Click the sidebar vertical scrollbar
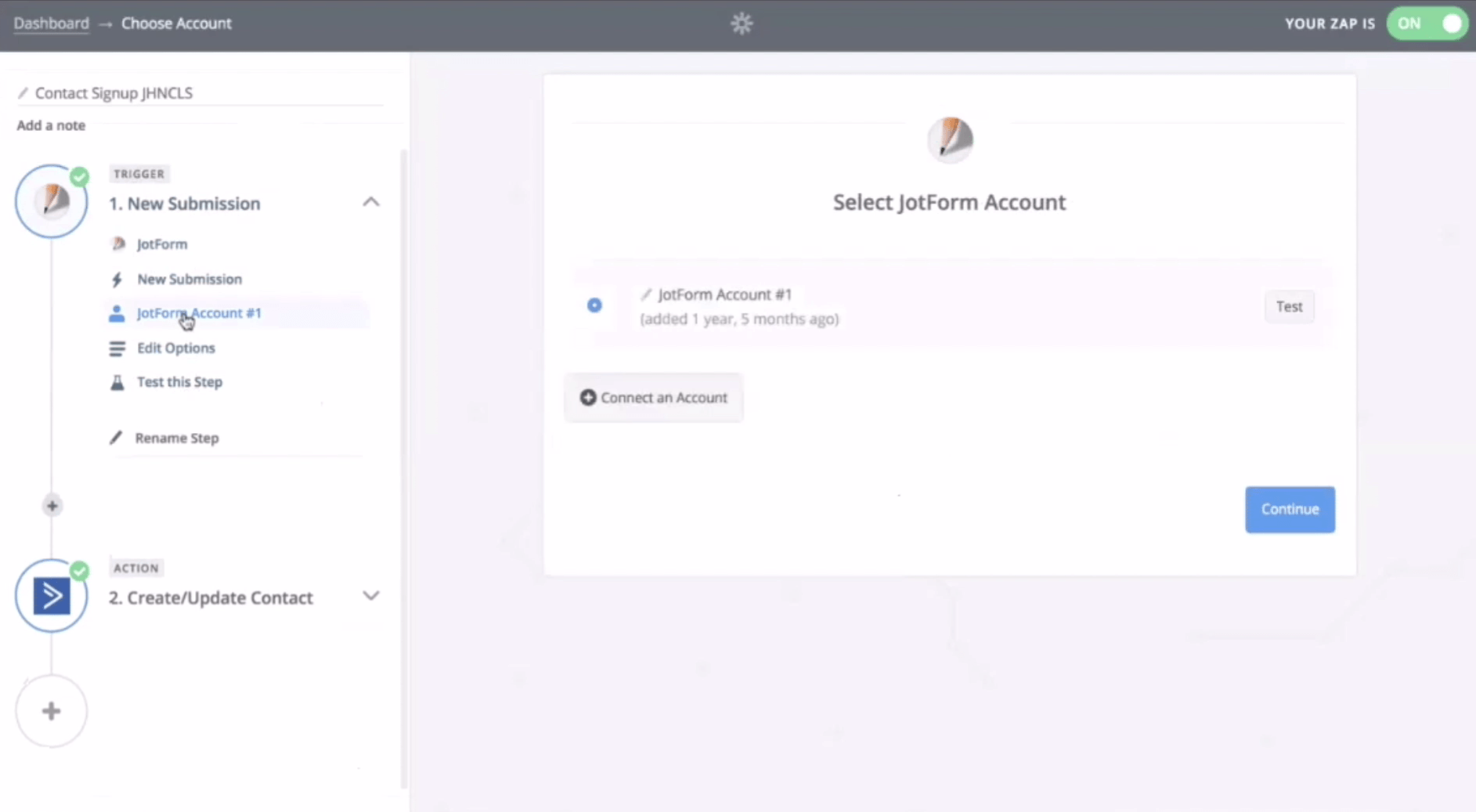 [x=404, y=468]
